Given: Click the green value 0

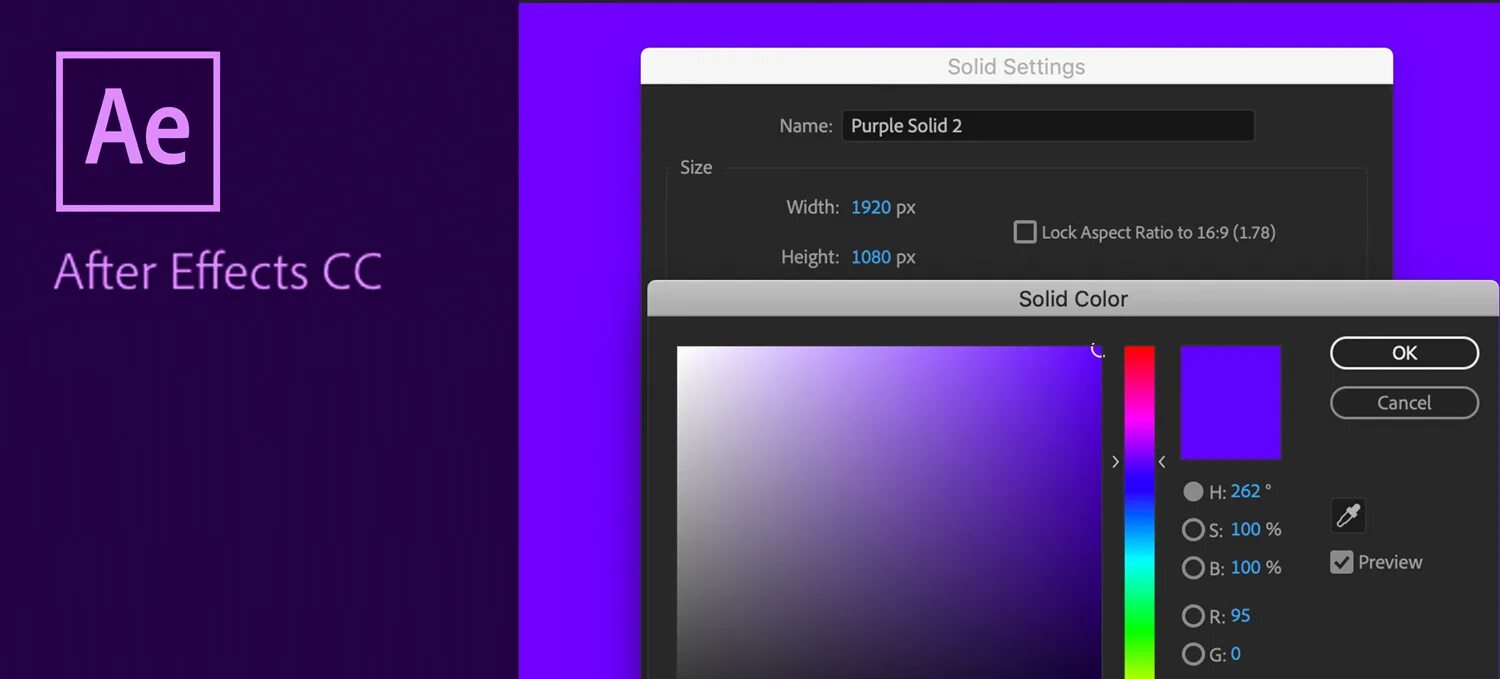Looking at the screenshot, I should coord(1236,654).
